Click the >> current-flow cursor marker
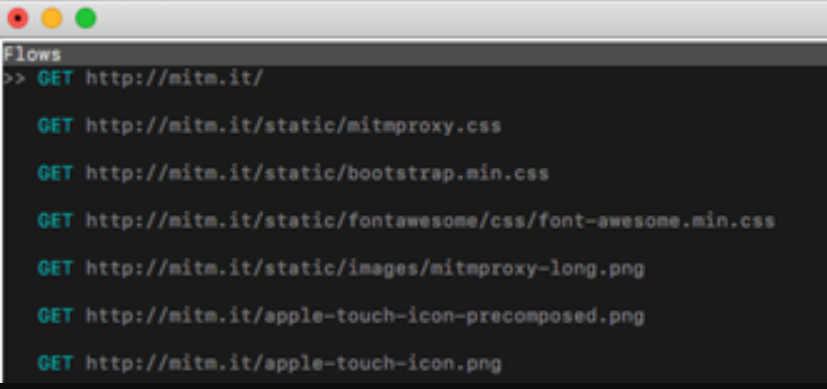The height and width of the screenshot is (389, 827). [14, 79]
